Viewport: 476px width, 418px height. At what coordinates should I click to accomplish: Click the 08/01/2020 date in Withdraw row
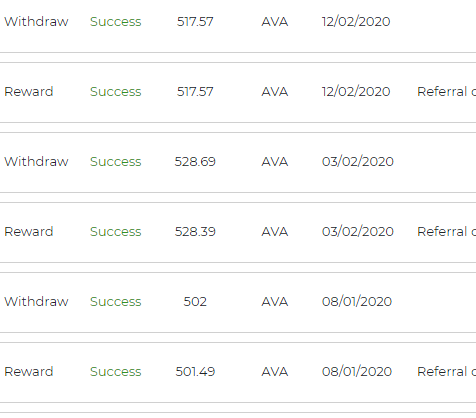click(x=357, y=302)
